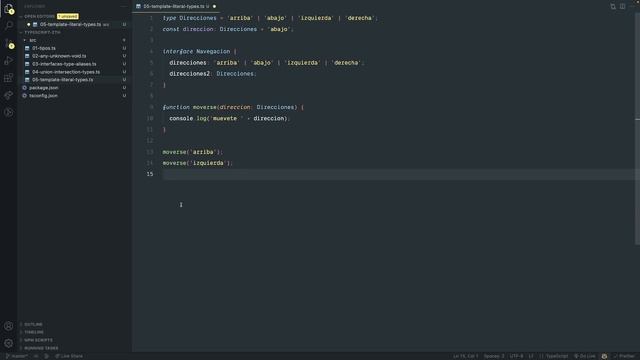Click 'interface Navegacion' on line 4

point(196,51)
